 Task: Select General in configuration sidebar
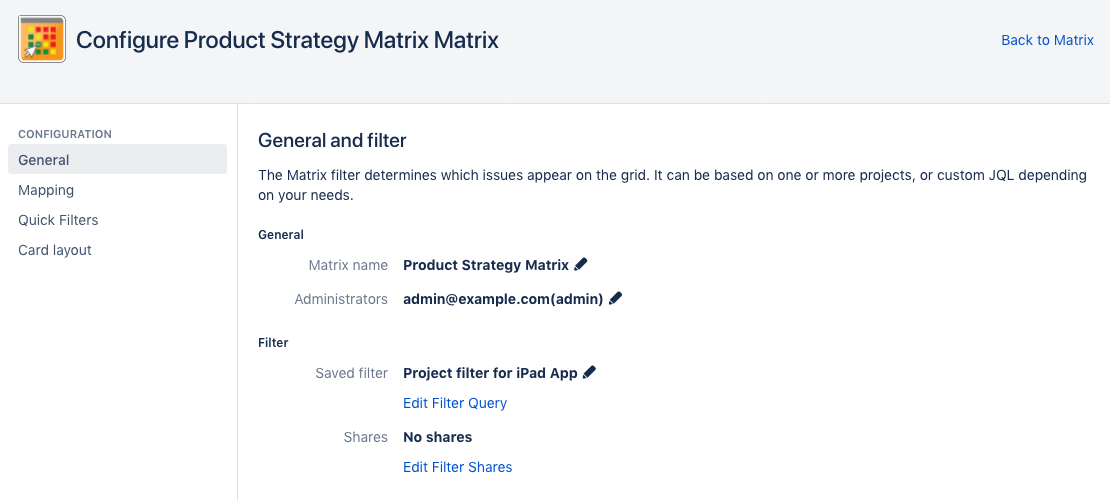point(44,160)
